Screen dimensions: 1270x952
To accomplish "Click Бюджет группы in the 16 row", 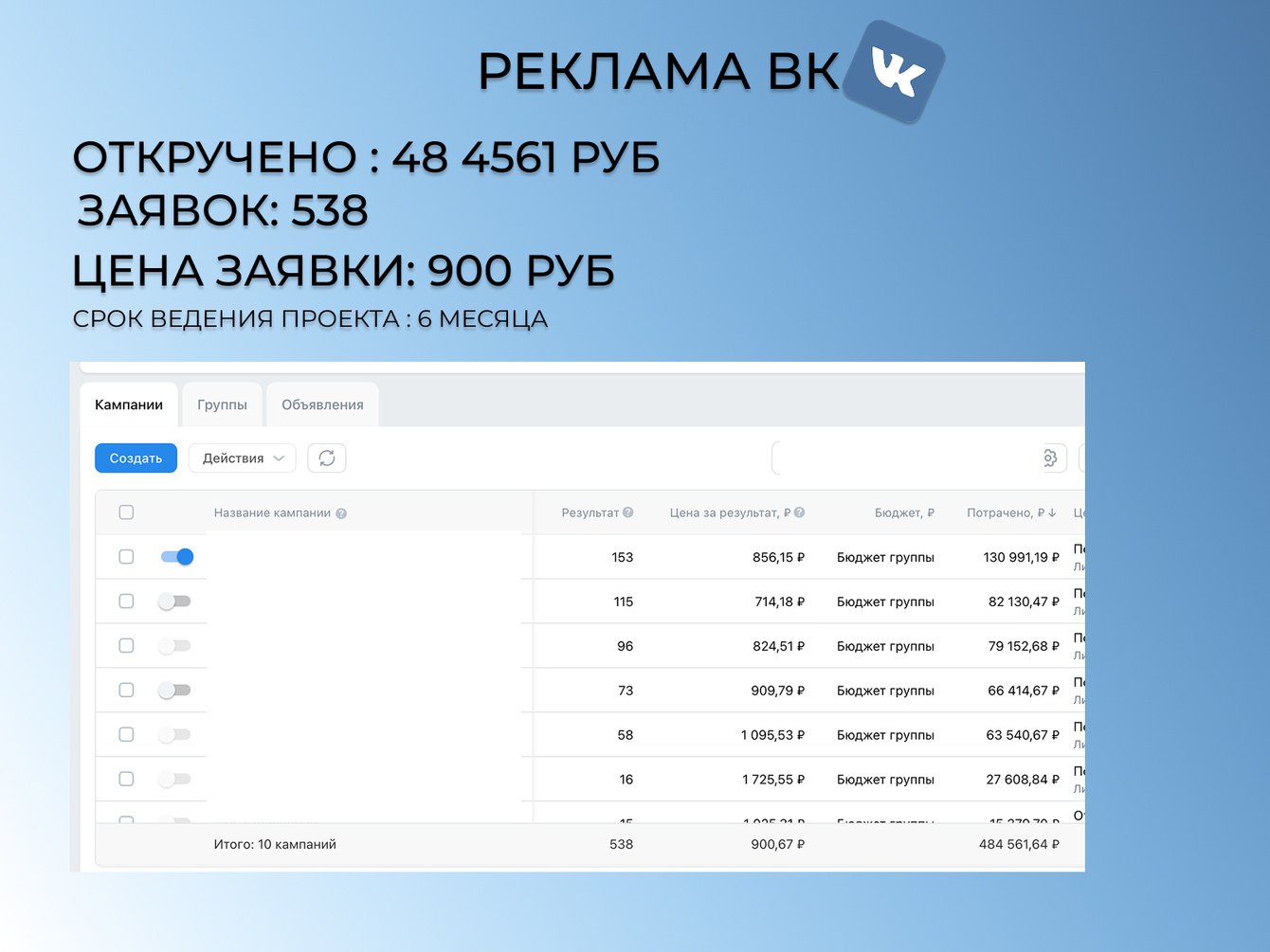I will click(x=885, y=780).
